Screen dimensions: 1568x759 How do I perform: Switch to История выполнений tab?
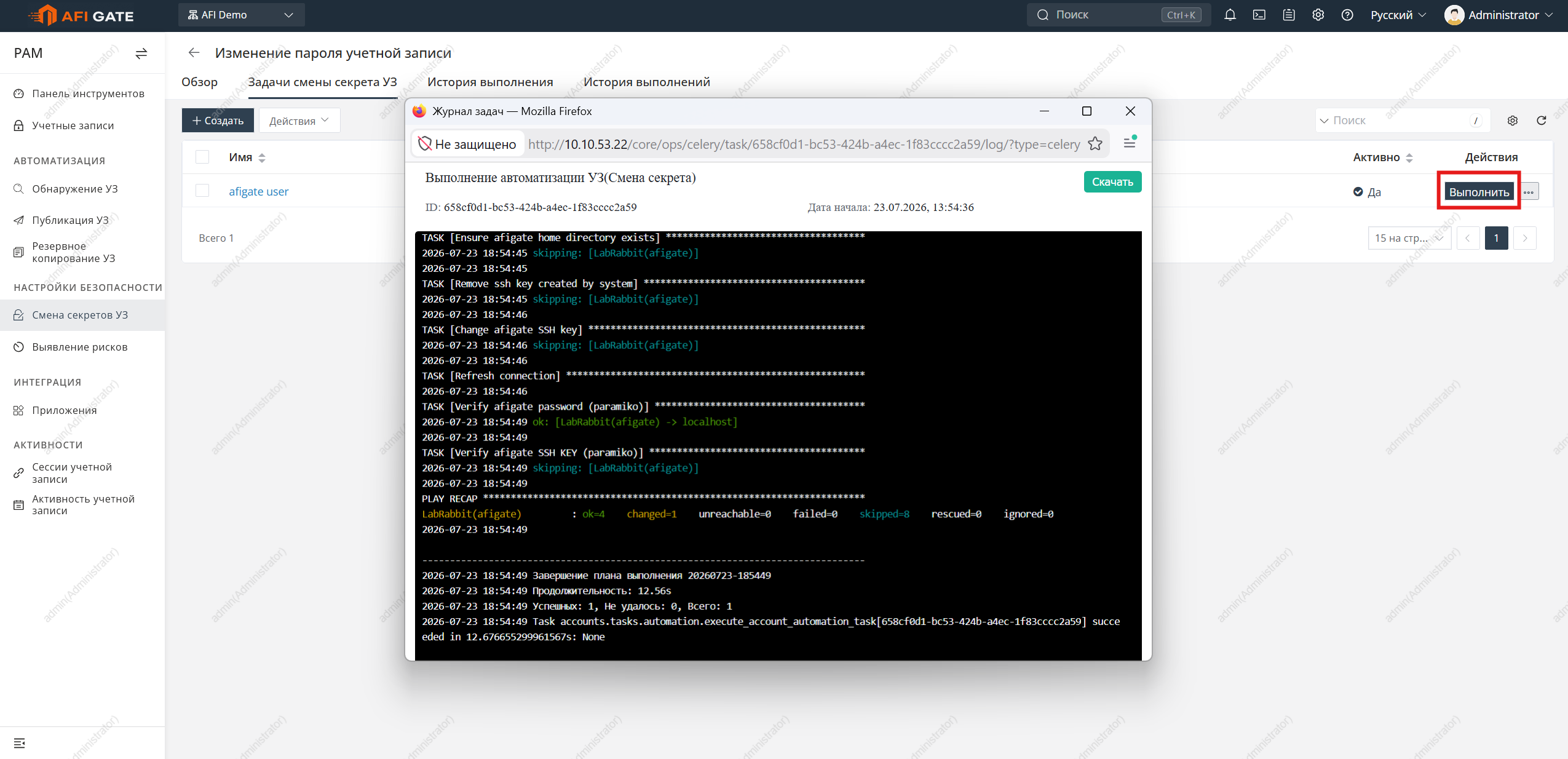click(647, 82)
